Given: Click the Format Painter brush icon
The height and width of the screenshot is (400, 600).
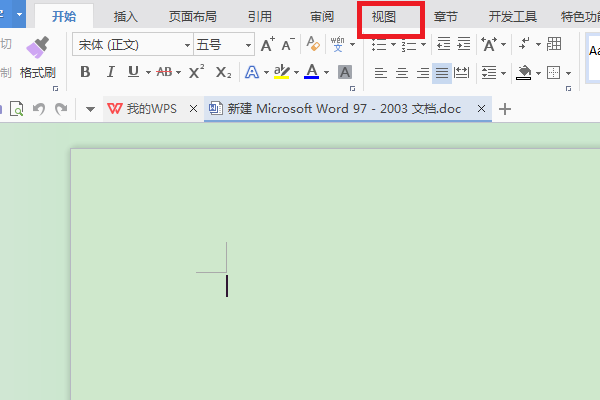Looking at the screenshot, I should click(38, 47).
